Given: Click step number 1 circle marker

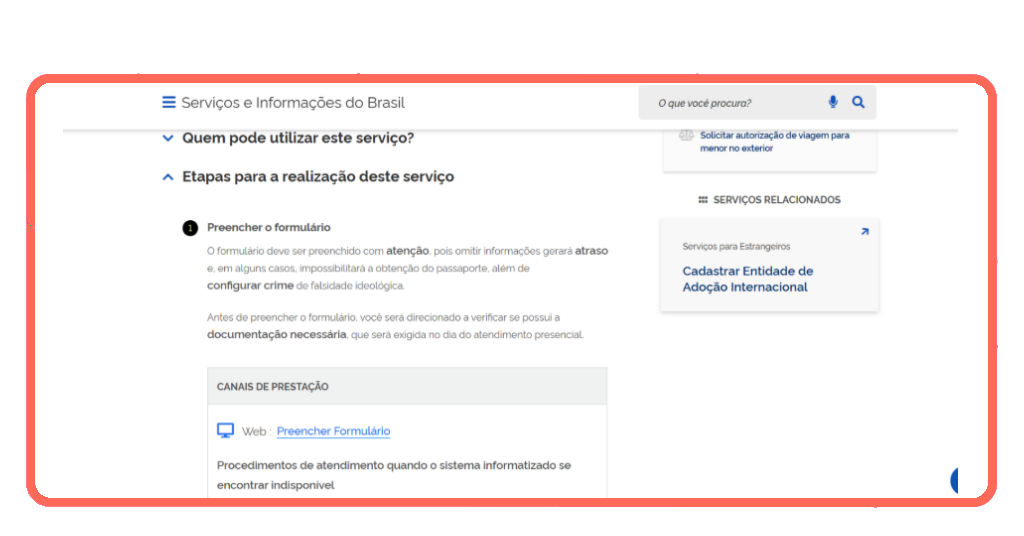Looking at the screenshot, I should tap(190, 228).
